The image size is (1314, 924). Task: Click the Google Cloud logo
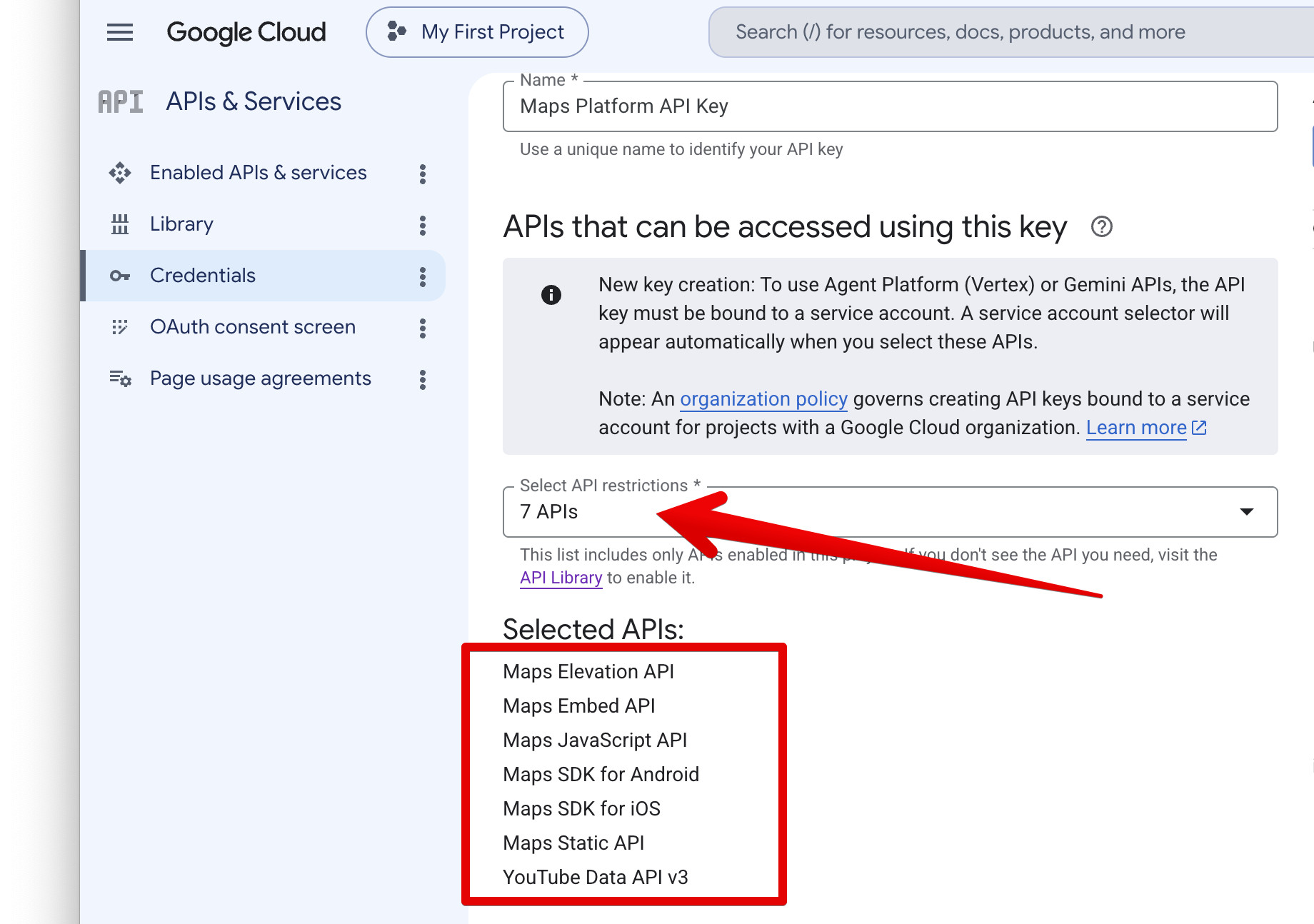[246, 32]
